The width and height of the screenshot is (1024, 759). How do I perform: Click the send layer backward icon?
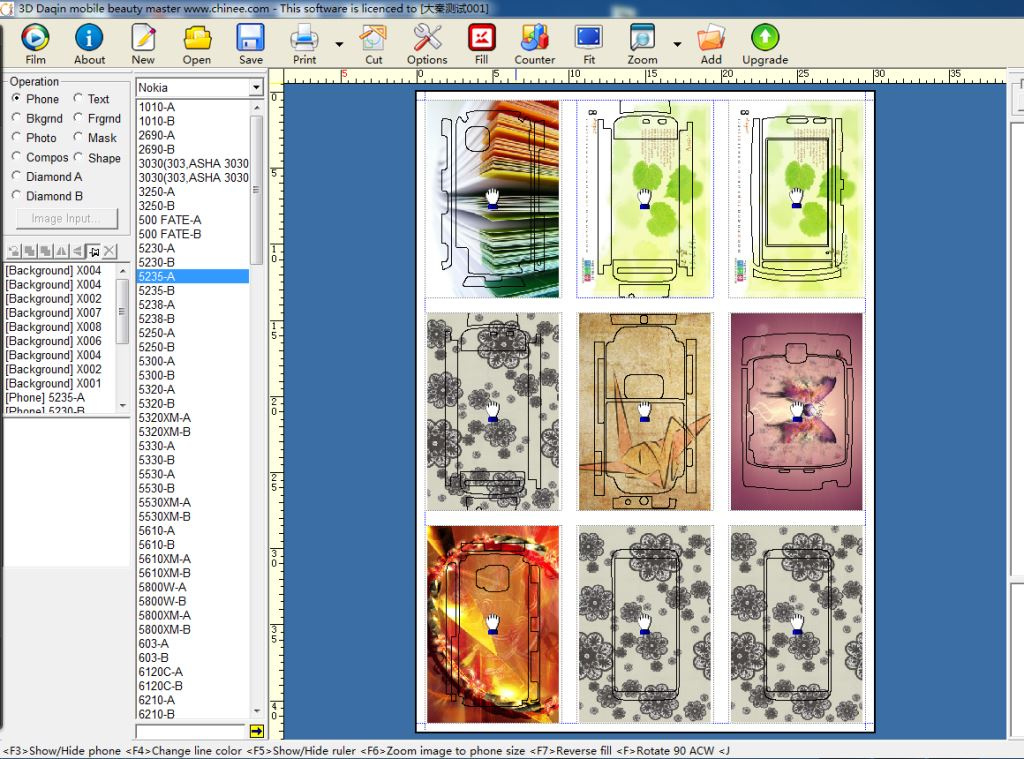45,251
